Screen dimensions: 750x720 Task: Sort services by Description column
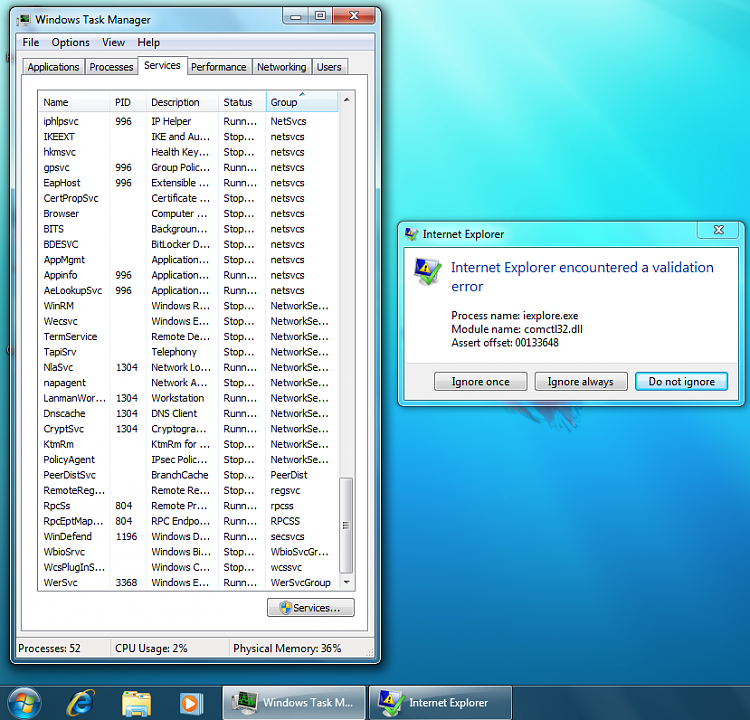(182, 102)
